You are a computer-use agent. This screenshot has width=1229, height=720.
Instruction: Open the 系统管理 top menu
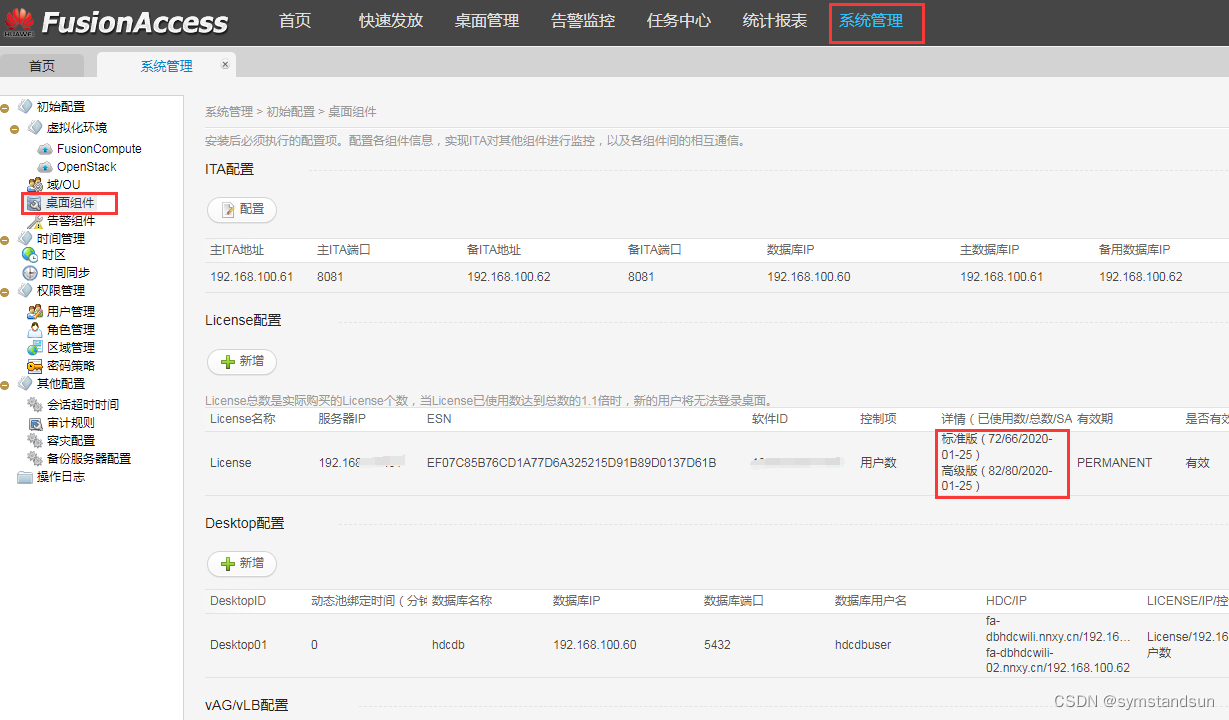871,21
